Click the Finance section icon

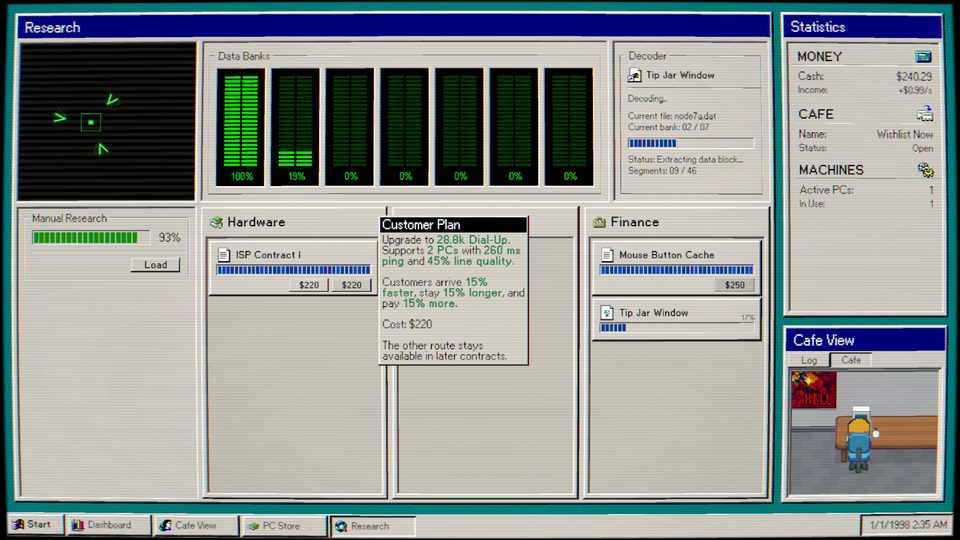click(x=599, y=222)
